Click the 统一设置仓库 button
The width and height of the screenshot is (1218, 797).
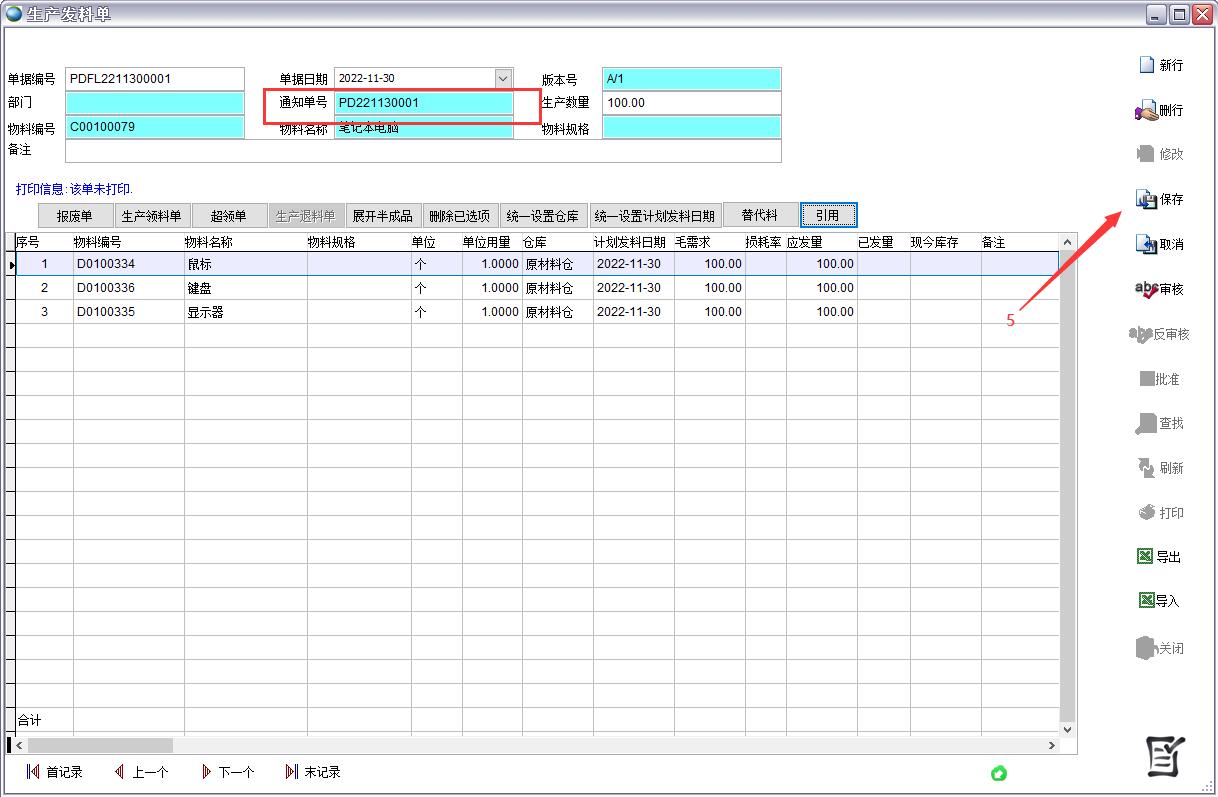tap(542, 216)
